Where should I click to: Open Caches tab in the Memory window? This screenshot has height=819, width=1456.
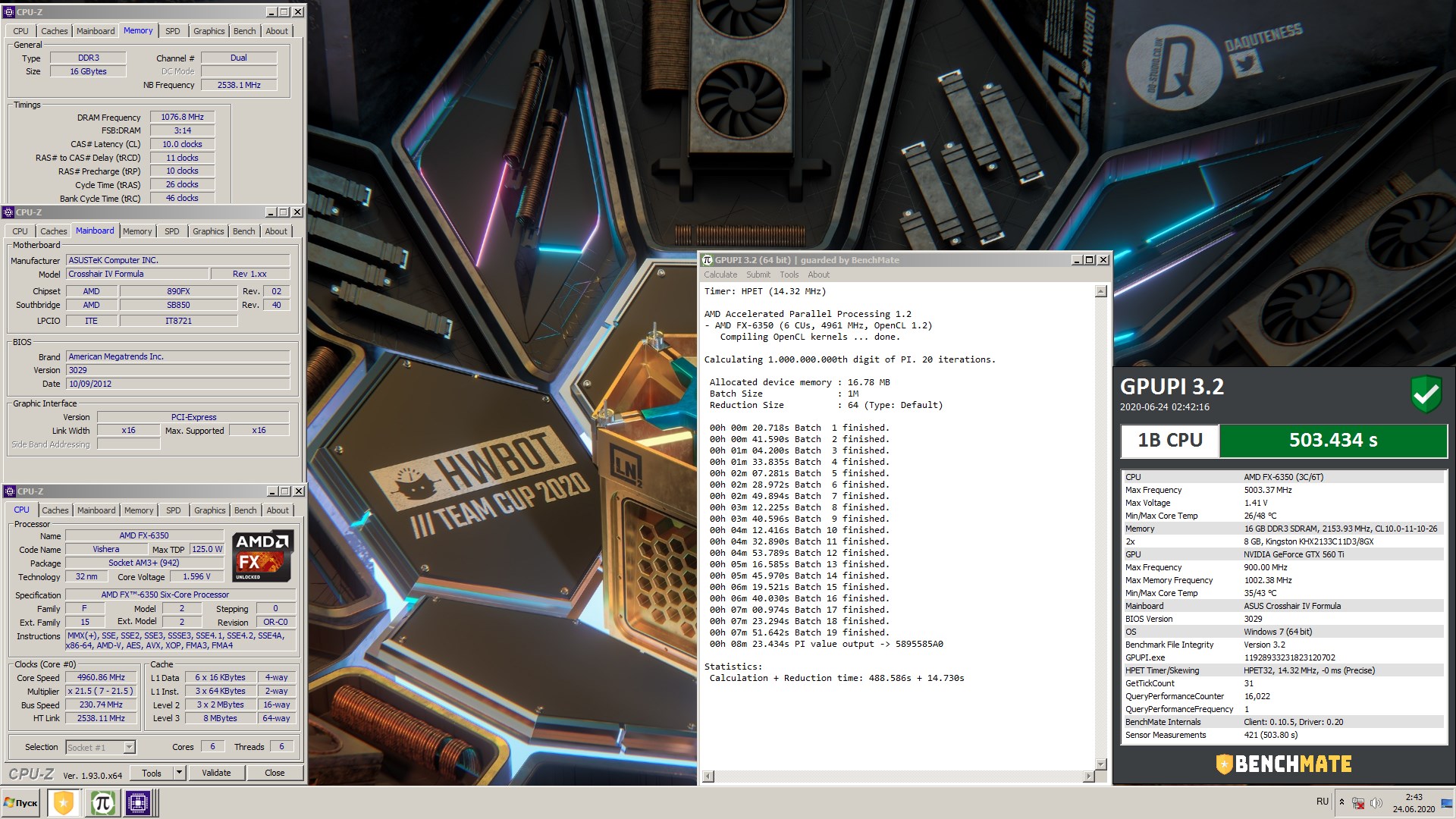(x=54, y=31)
